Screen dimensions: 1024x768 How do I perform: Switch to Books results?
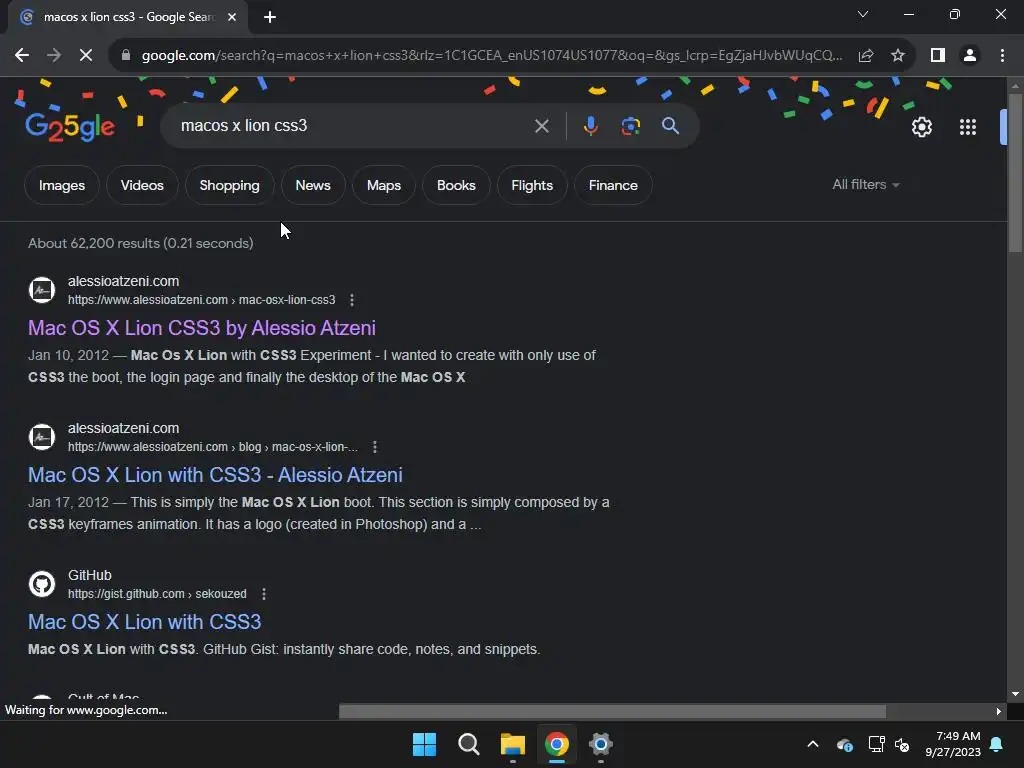point(456,185)
